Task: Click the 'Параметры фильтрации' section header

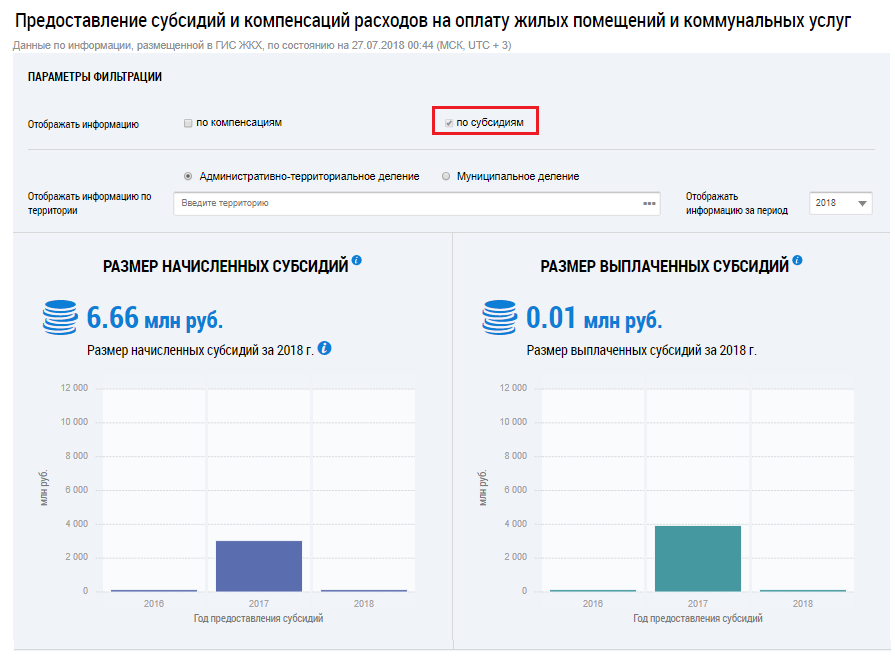Action: 95,77
